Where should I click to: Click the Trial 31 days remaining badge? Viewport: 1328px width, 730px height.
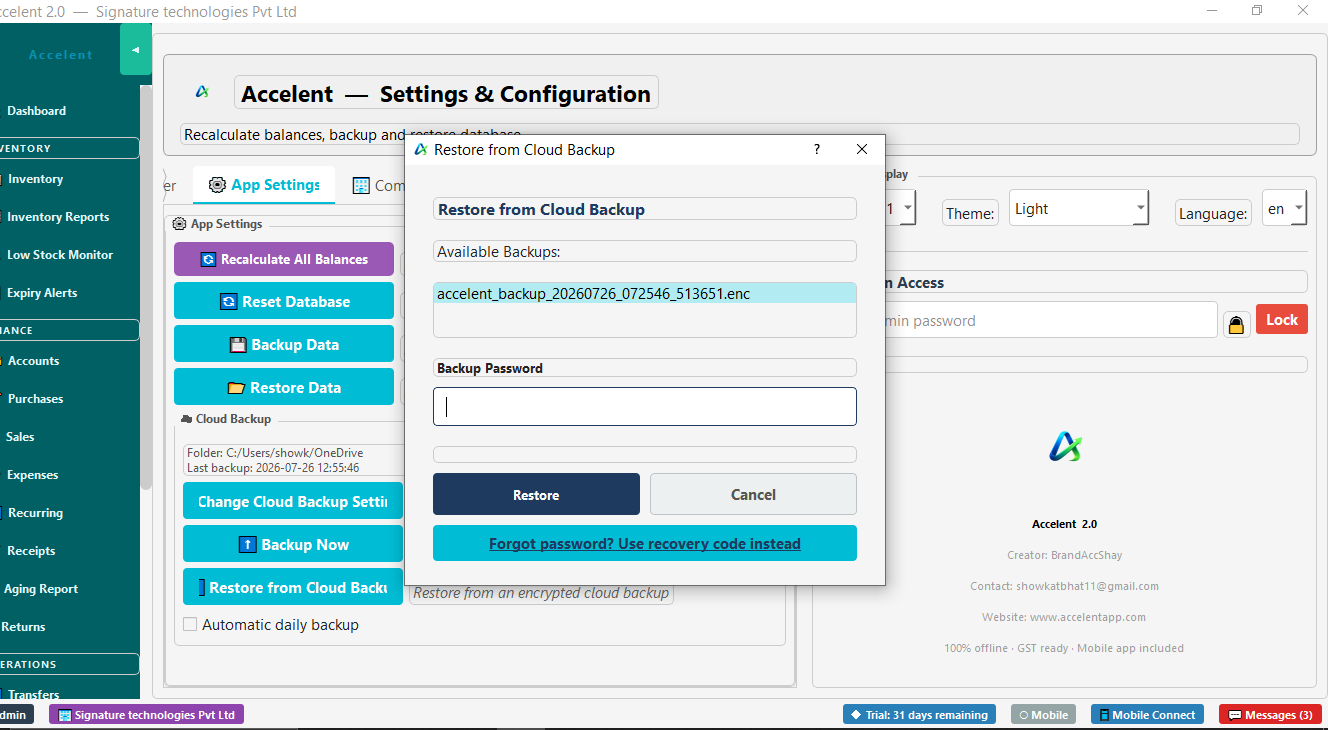[x=919, y=715]
